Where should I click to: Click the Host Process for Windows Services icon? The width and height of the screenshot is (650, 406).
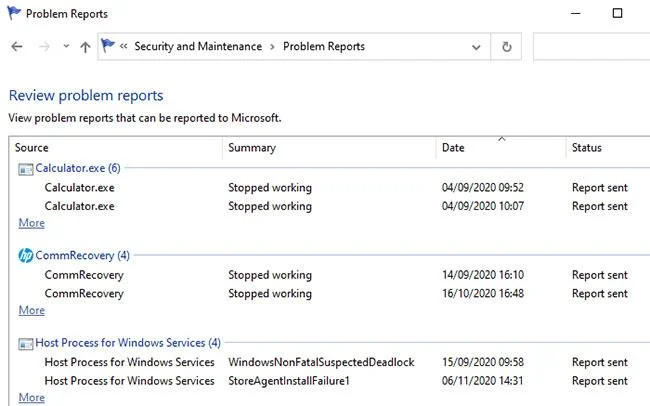[x=26, y=344]
